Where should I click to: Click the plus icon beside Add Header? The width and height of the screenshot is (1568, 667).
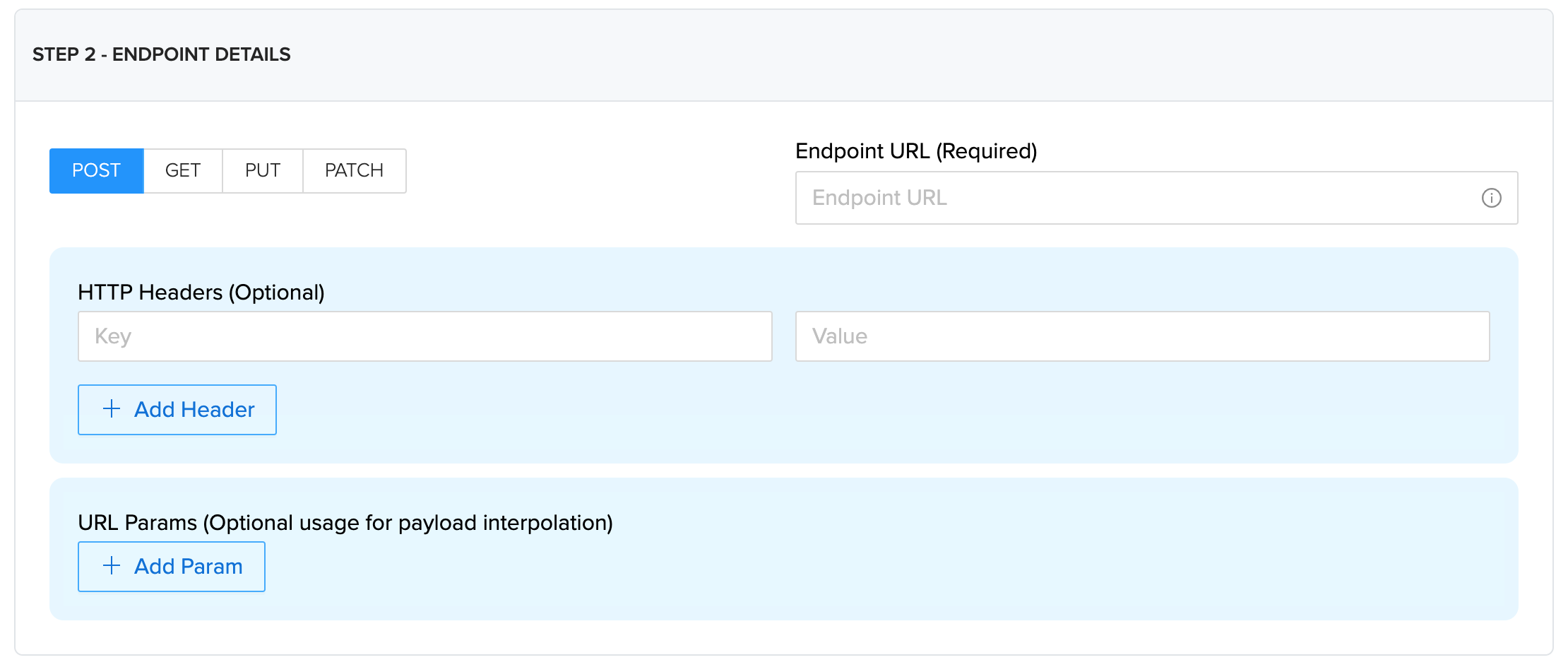click(x=112, y=409)
